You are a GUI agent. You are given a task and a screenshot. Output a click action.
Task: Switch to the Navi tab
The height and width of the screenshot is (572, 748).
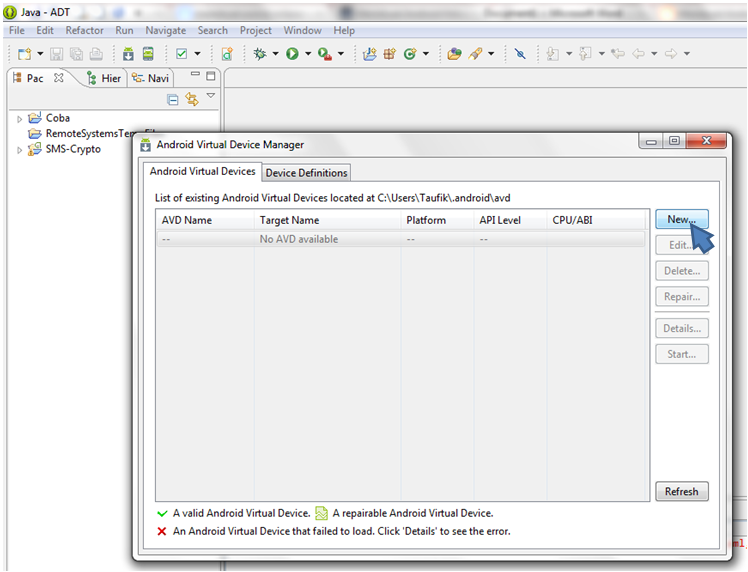point(150,78)
